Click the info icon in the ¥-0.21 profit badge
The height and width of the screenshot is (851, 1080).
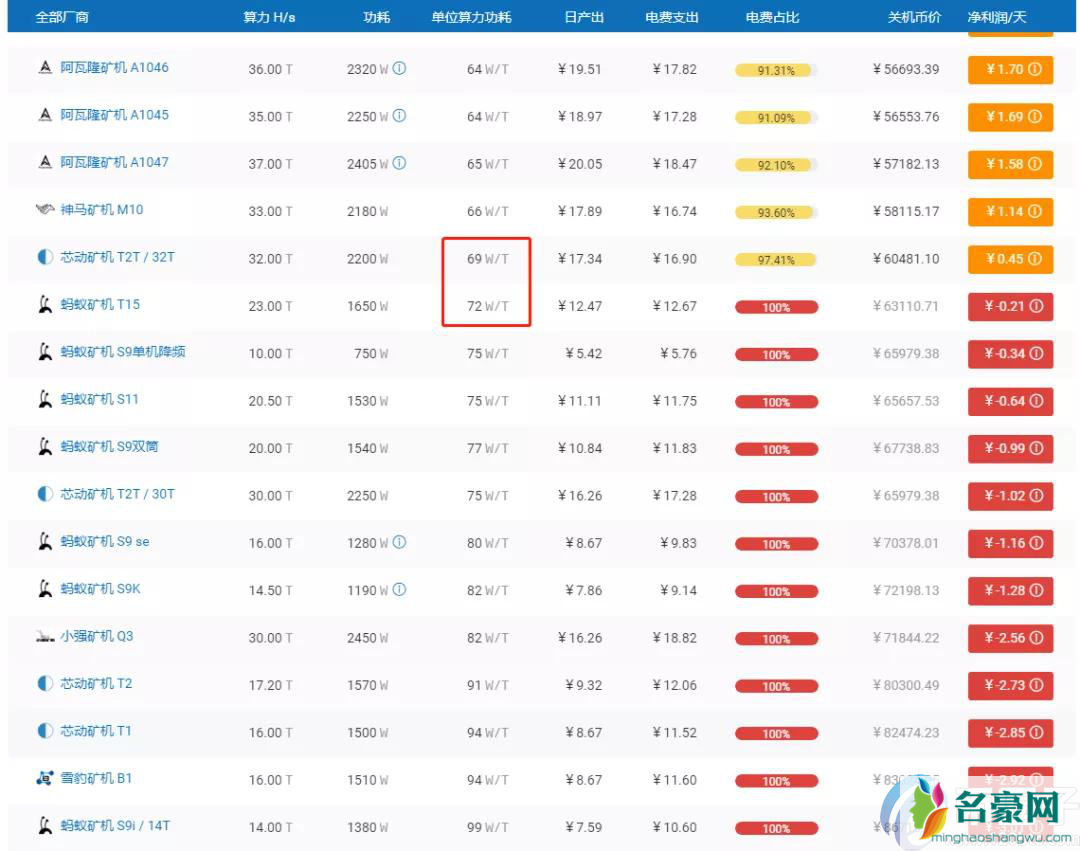click(1036, 306)
